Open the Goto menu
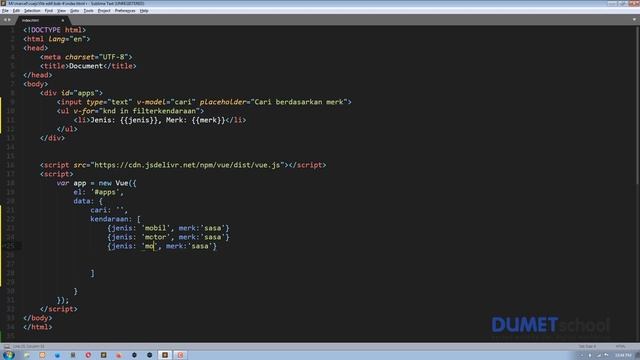Screen dimensions: 640x360 (74, 11)
